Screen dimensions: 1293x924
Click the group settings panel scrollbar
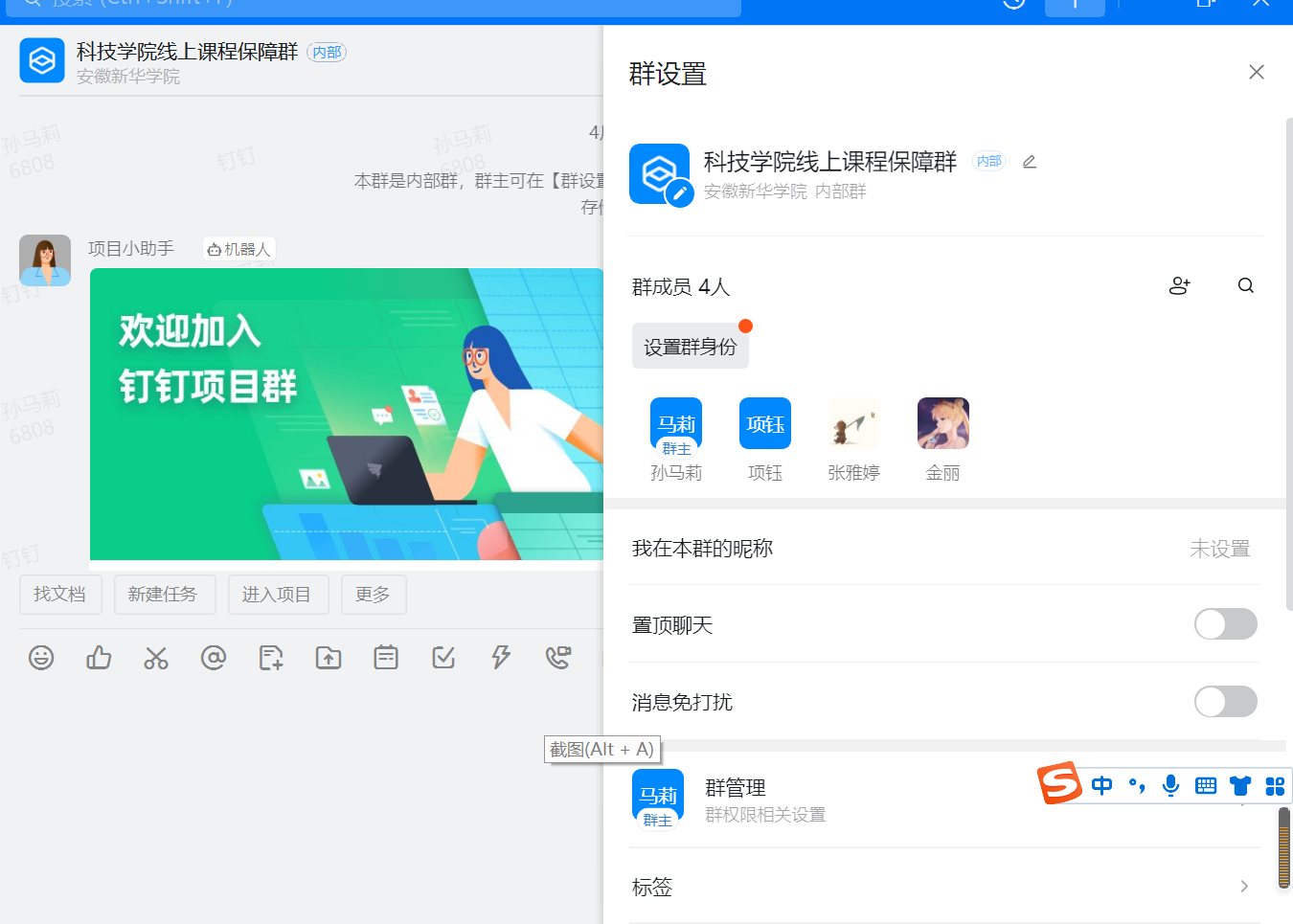[x=1288, y=364]
